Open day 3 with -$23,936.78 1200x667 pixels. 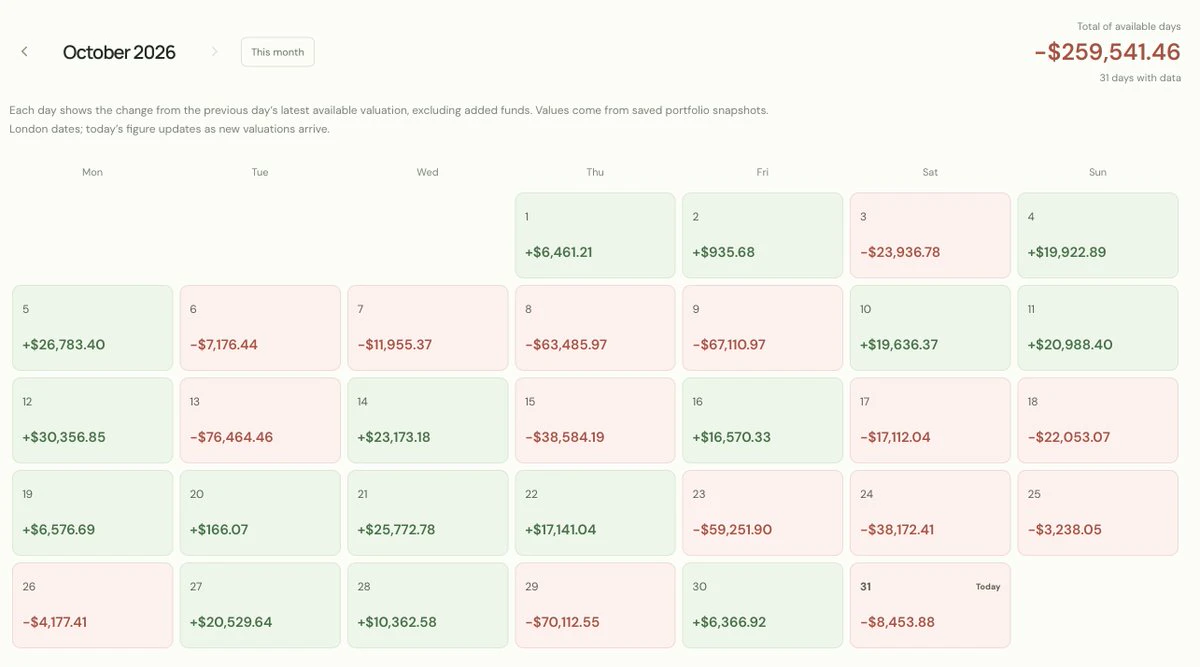[x=930, y=235]
